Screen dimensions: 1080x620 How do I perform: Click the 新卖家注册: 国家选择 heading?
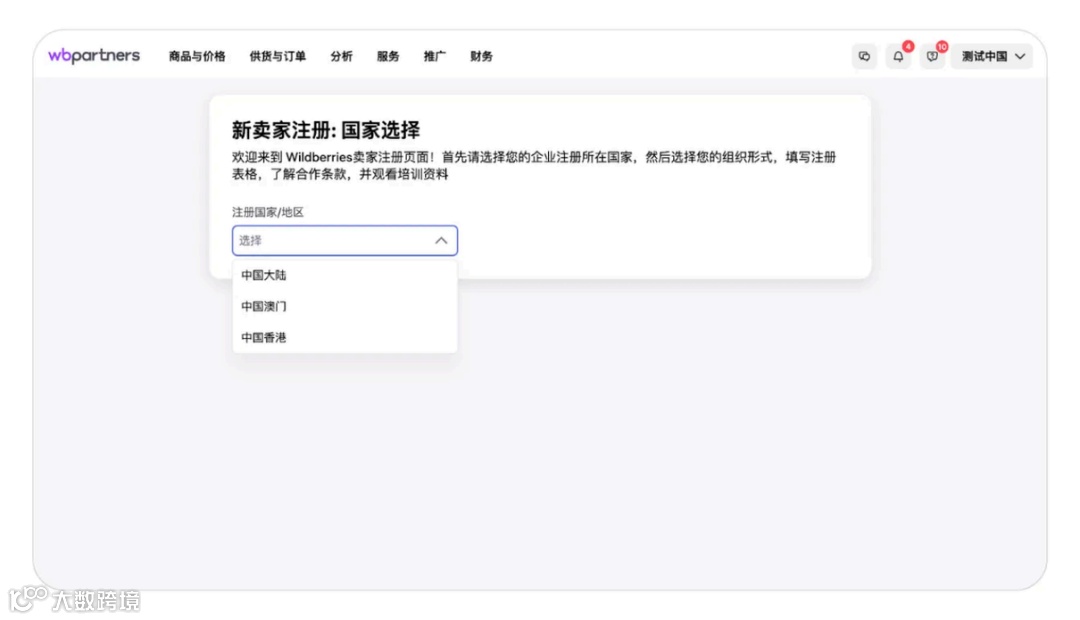[x=326, y=130]
